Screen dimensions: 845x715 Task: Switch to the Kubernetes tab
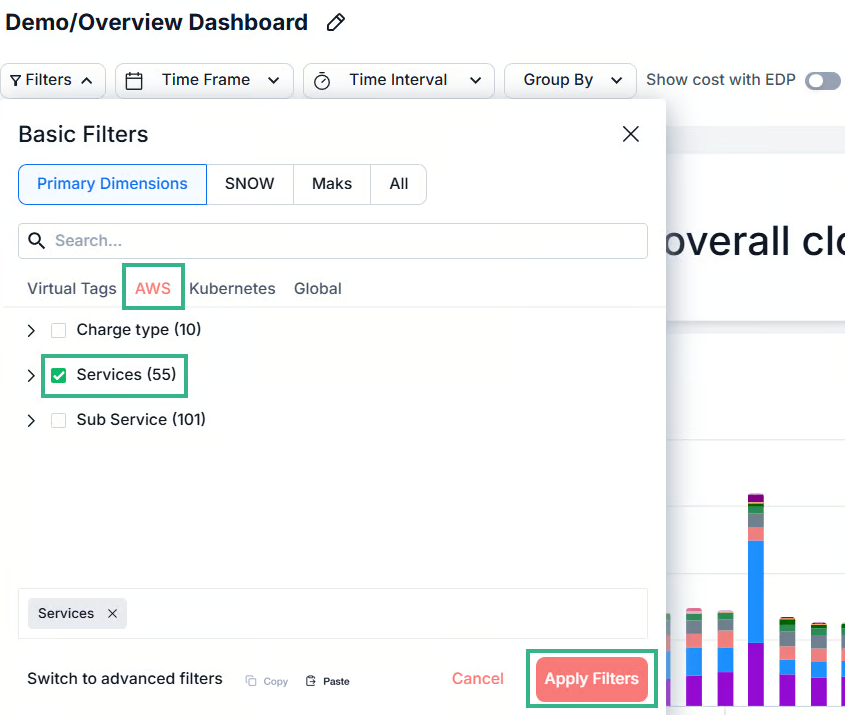(x=232, y=289)
